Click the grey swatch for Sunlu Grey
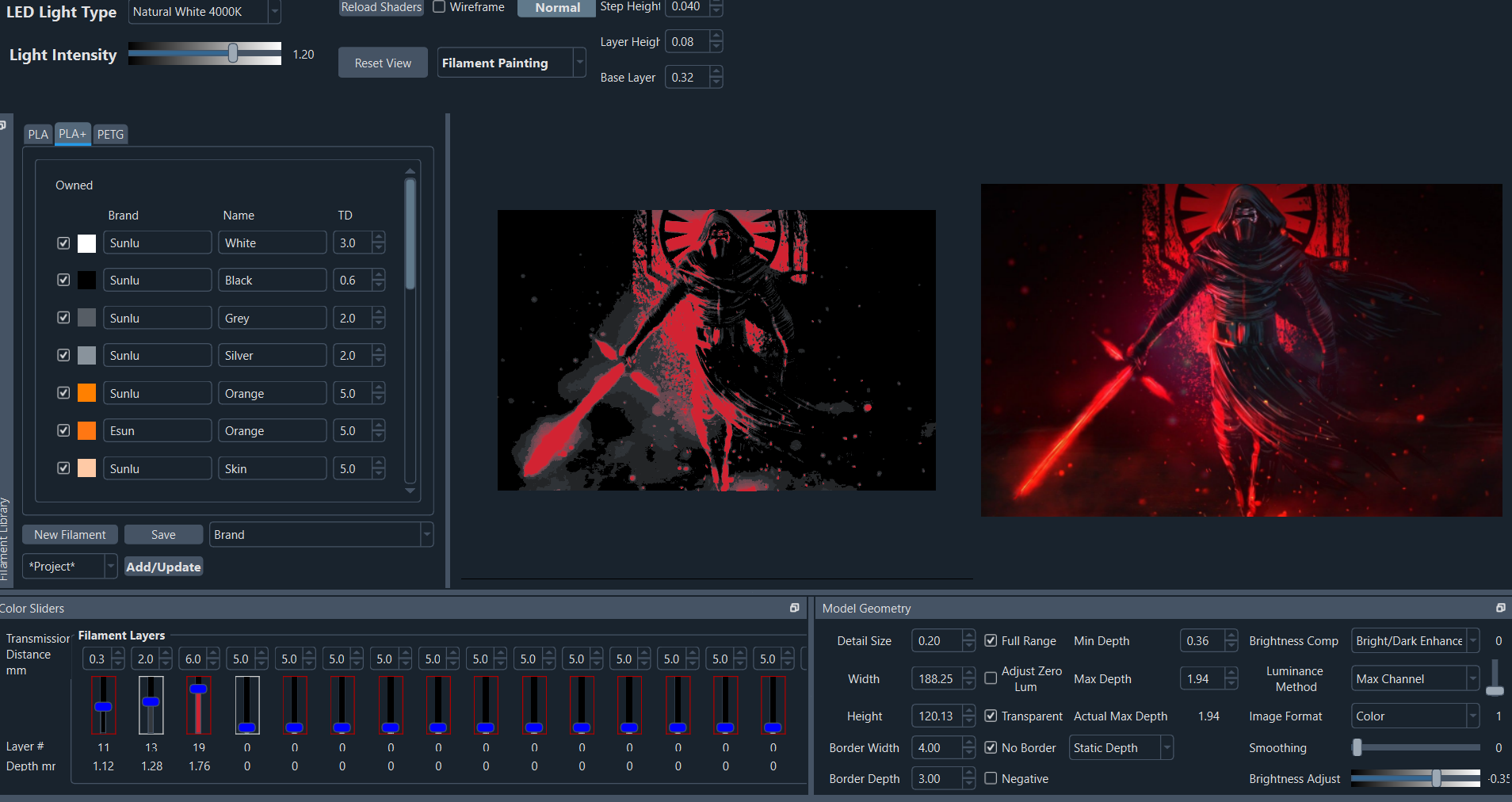This screenshot has width=1512, height=802. click(87, 318)
